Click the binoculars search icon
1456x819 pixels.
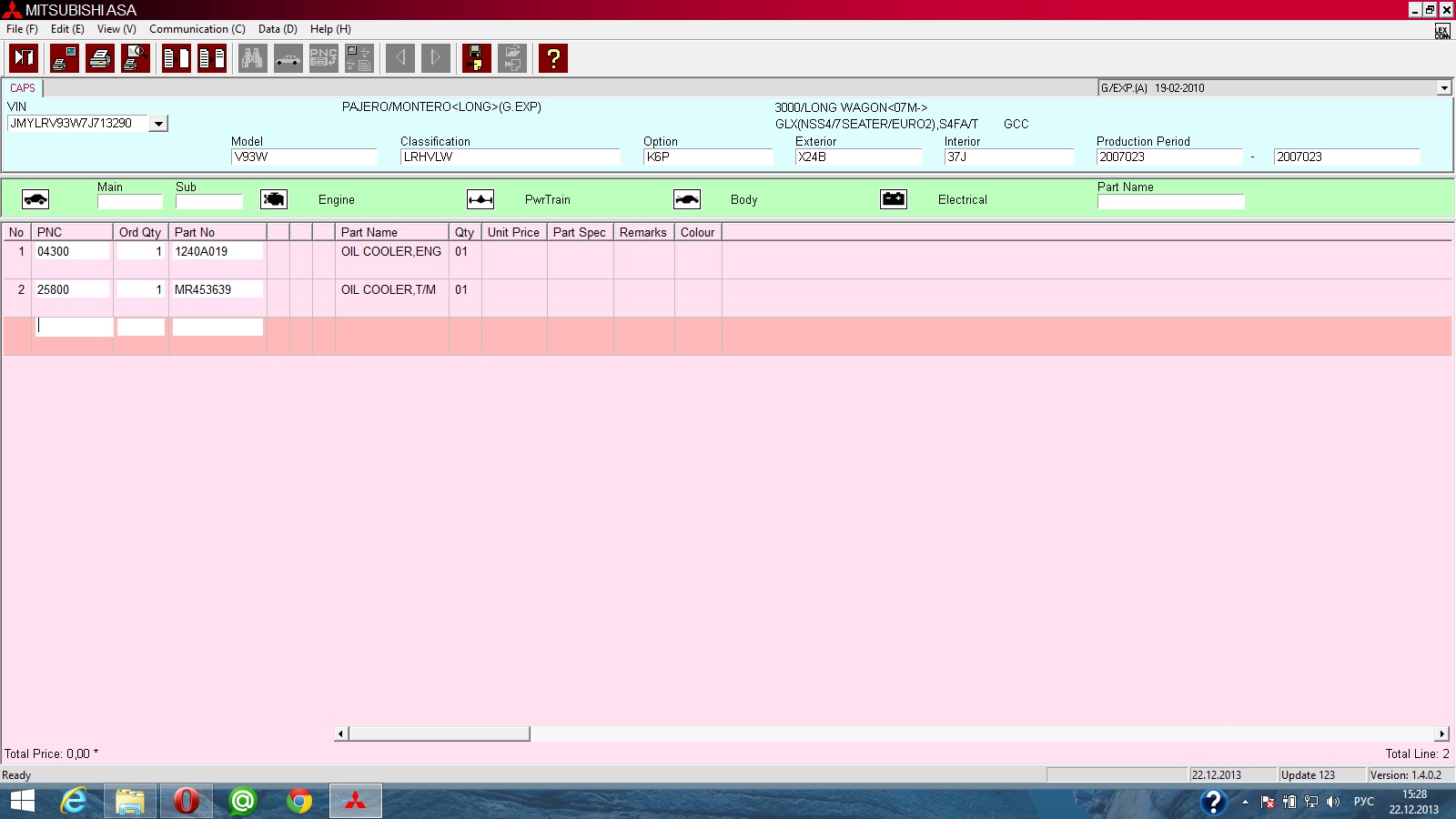(x=252, y=58)
